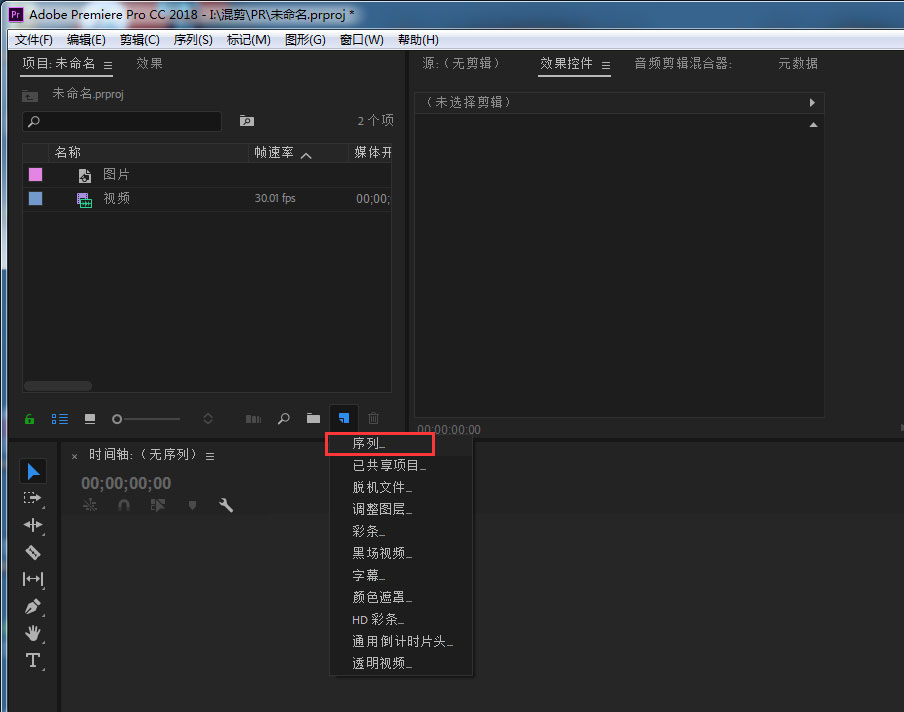Select the Selection arrow tool

(x=33, y=472)
